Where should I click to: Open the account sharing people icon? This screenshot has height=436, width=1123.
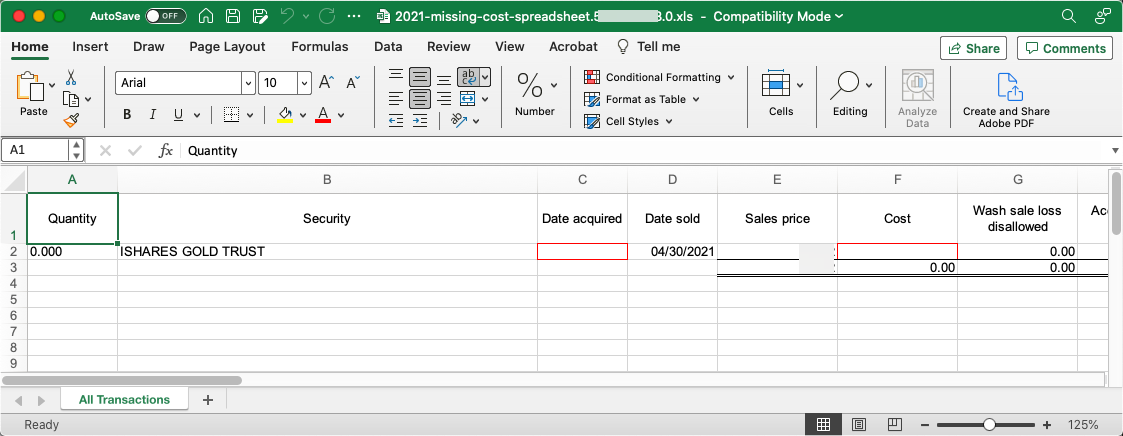1102,16
